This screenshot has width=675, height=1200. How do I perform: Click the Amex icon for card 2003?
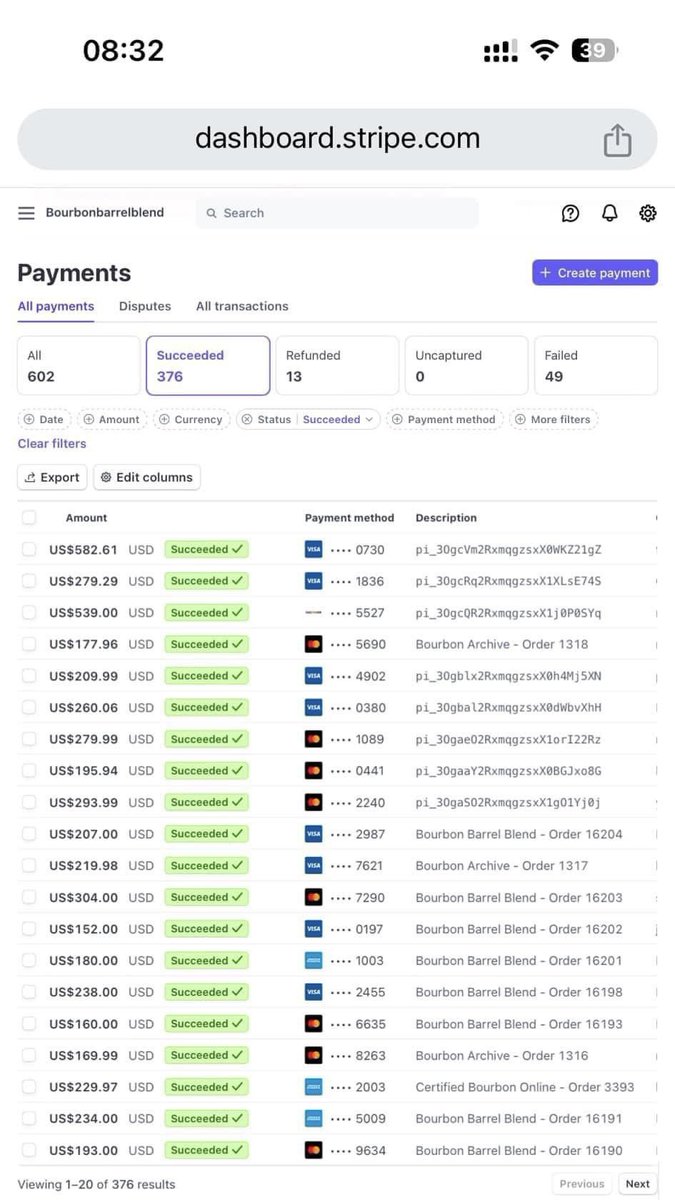pos(314,1087)
